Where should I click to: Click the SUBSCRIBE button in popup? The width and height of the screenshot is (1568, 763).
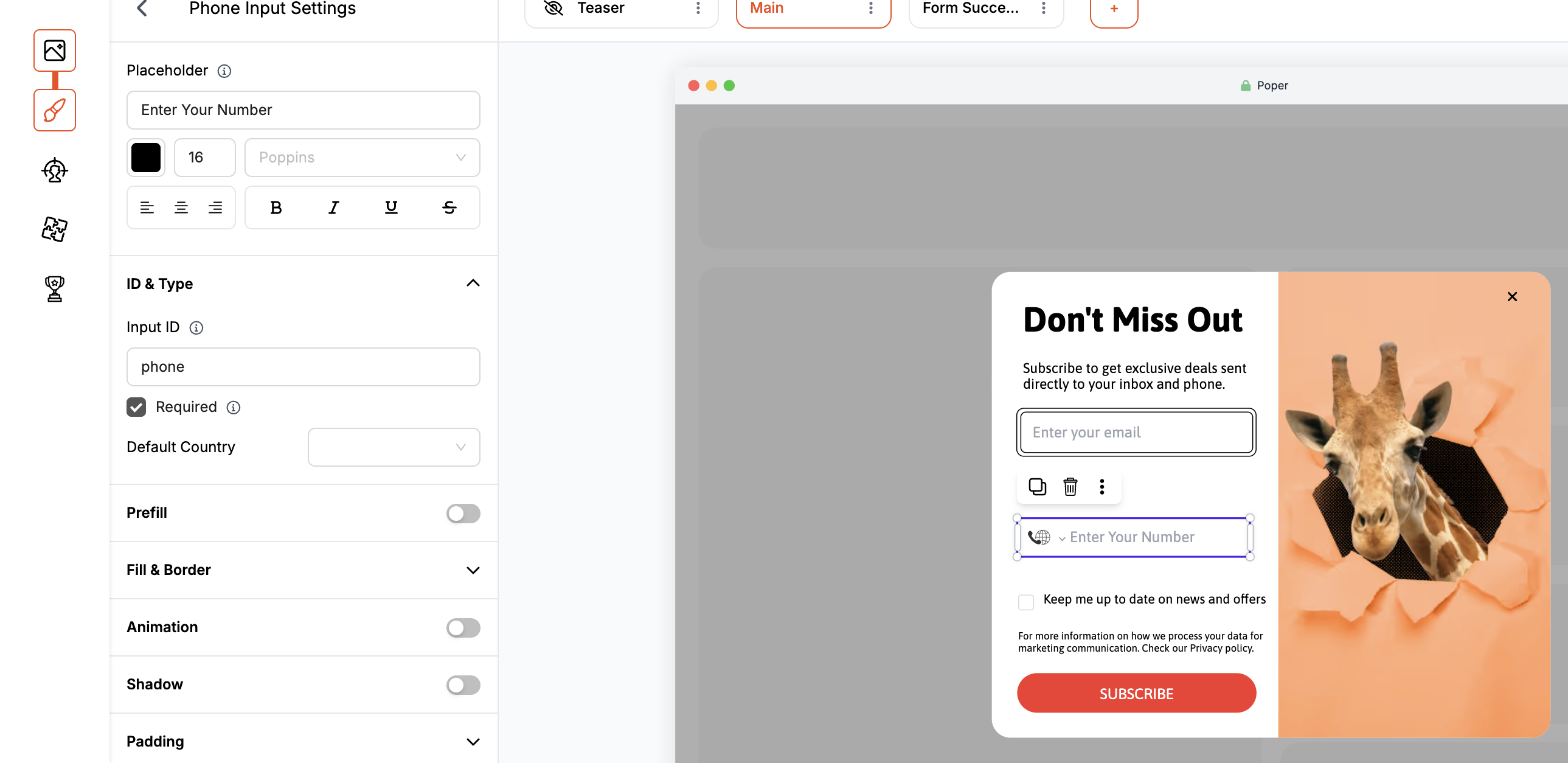pos(1136,693)
